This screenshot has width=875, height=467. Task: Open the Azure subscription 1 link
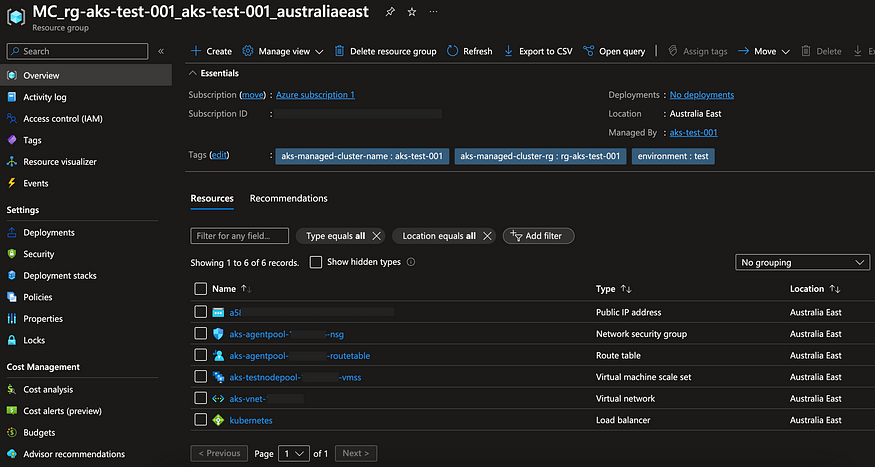(x=315, y=95)
